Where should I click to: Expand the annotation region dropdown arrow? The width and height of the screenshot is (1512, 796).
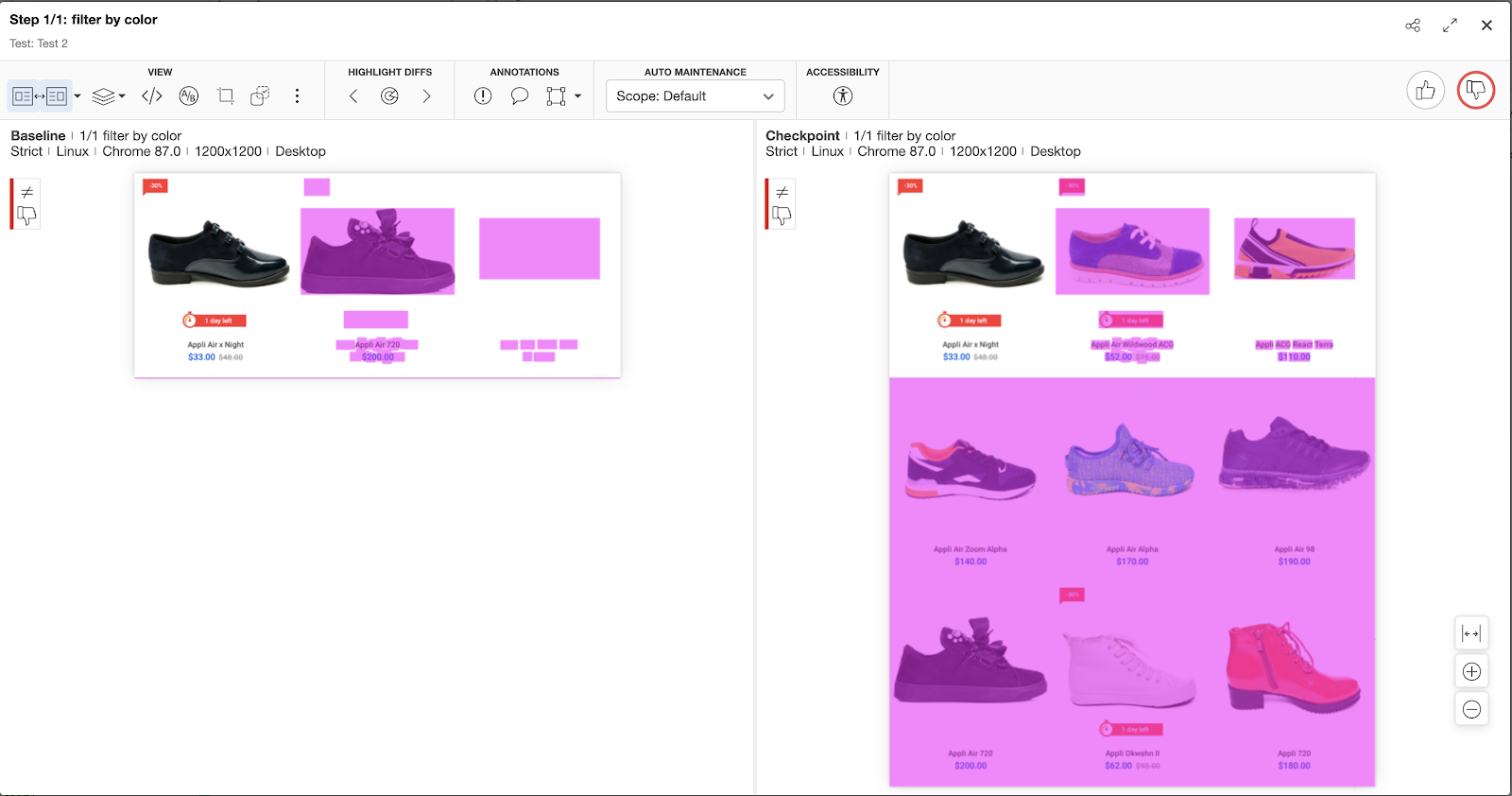coord(577,95)
